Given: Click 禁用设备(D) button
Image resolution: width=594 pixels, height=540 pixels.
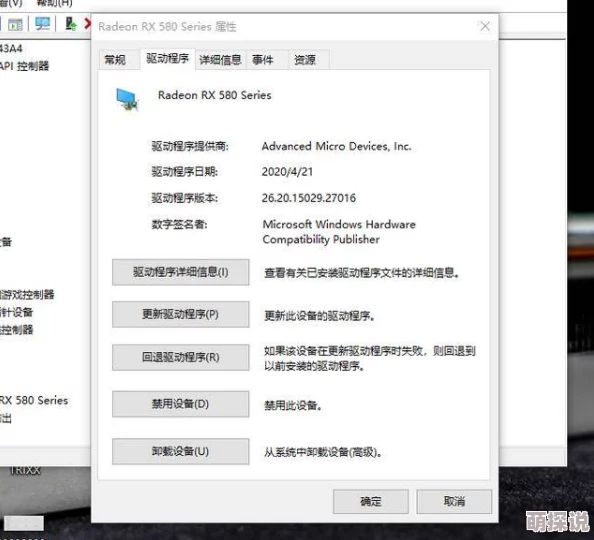Looking at the screenshot, I should pyautogui.click(x=180, y=404).
